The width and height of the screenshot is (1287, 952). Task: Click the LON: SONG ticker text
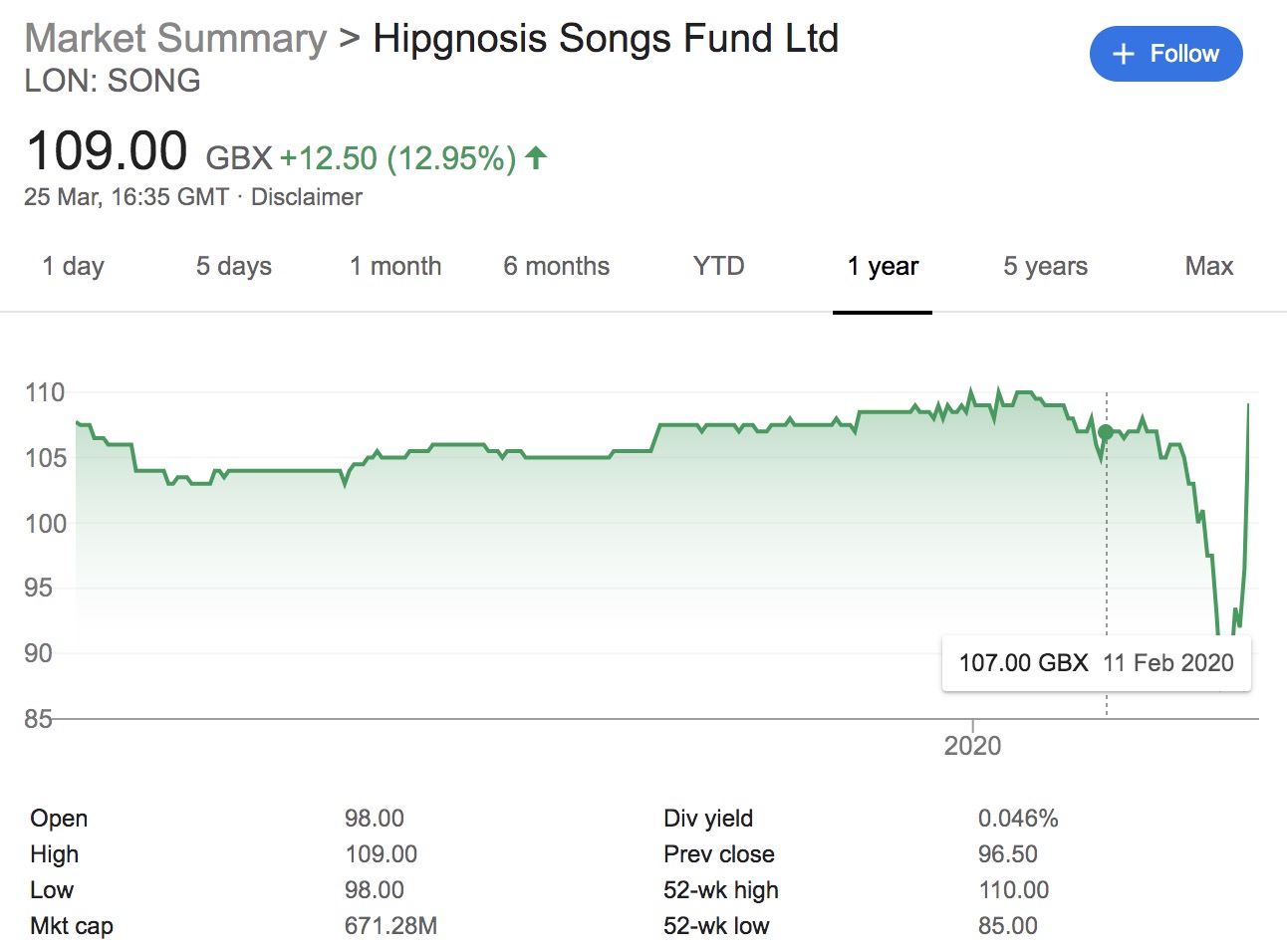click(x=113, y=81)
